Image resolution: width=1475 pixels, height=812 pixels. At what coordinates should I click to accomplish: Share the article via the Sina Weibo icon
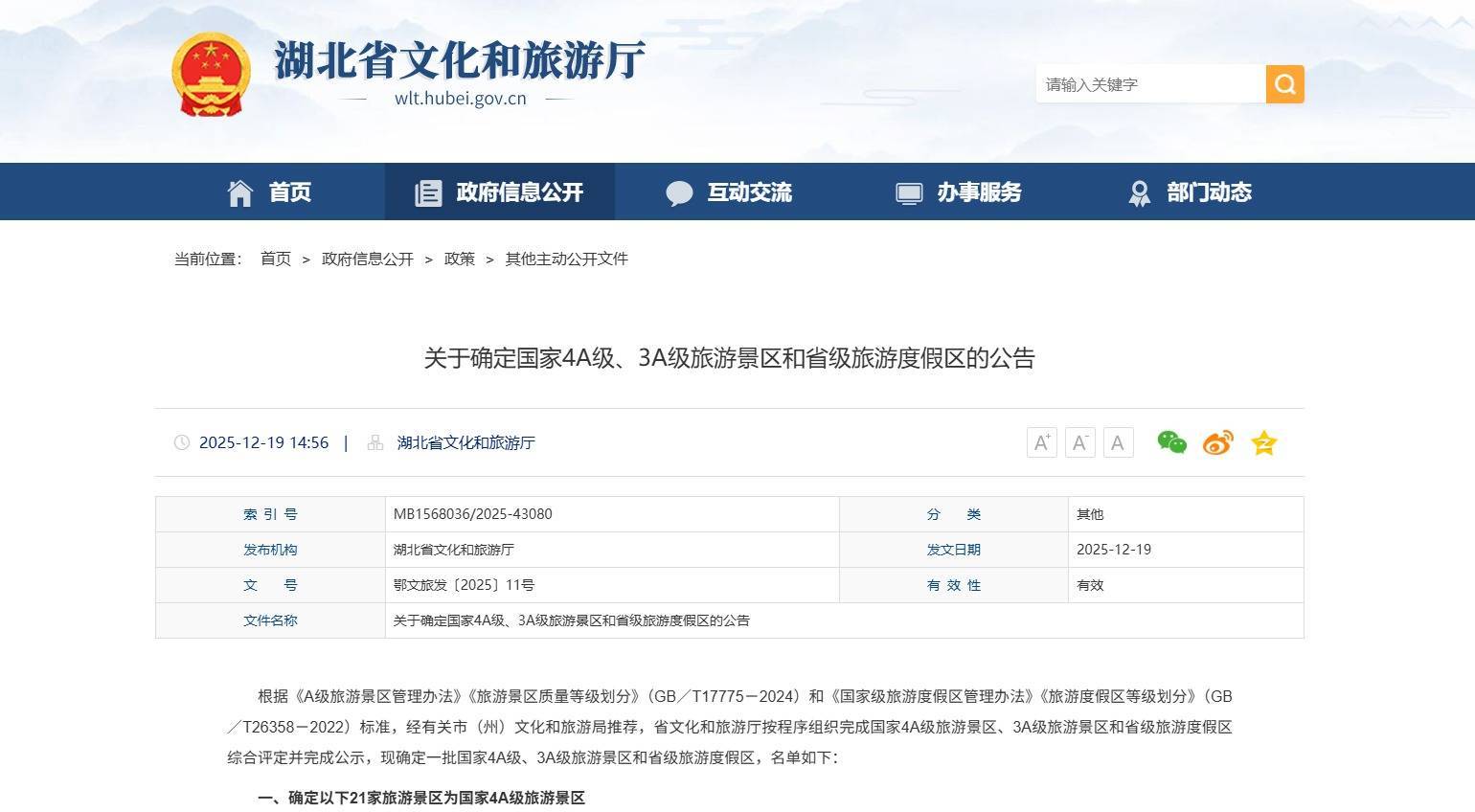pyautogui.click(x=1216, y=442)
